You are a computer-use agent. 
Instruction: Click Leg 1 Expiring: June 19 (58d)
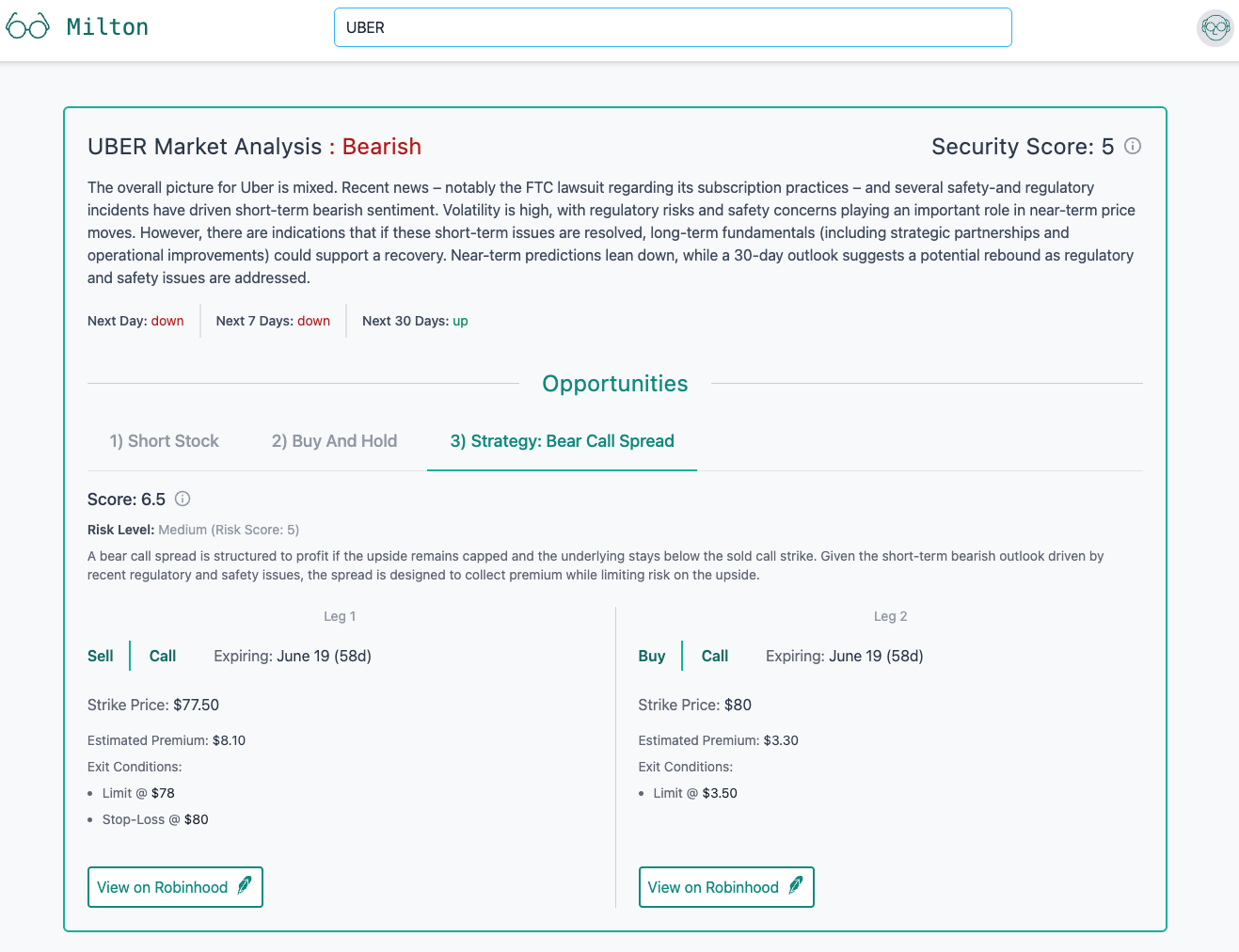coord(293,656)
